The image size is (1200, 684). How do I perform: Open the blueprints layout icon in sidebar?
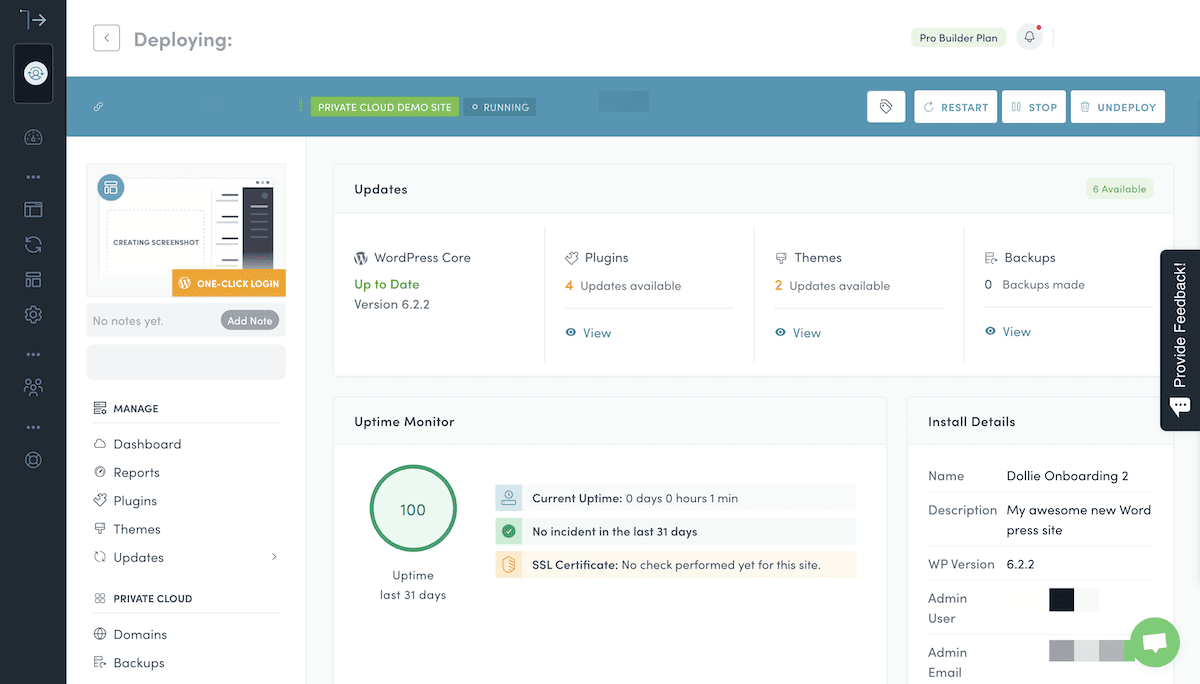(33, 279)
